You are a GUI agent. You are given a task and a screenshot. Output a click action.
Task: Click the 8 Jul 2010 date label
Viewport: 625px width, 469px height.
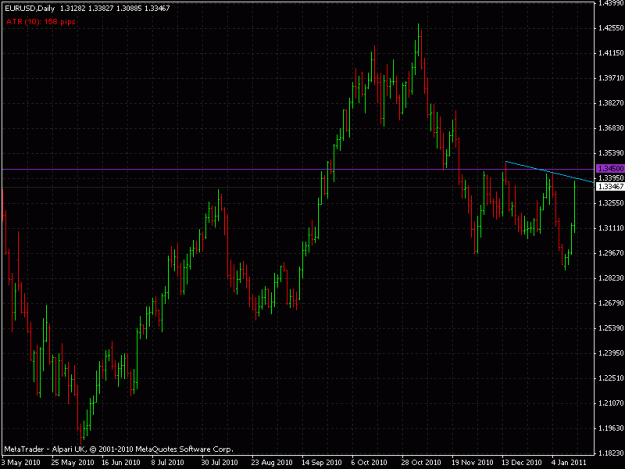coord(167,463)
